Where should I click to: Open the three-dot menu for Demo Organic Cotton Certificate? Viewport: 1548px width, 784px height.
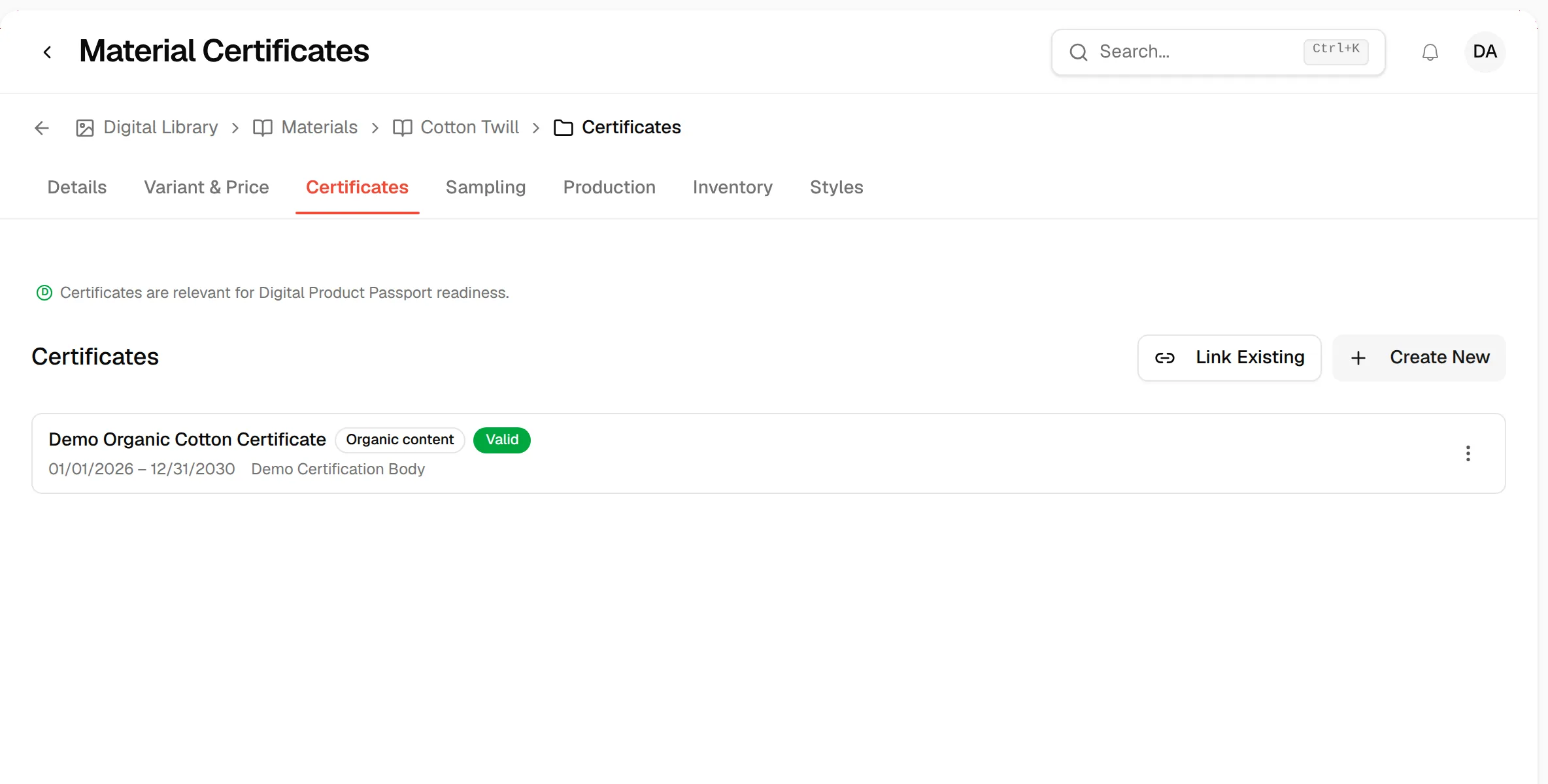(1468, 453)
